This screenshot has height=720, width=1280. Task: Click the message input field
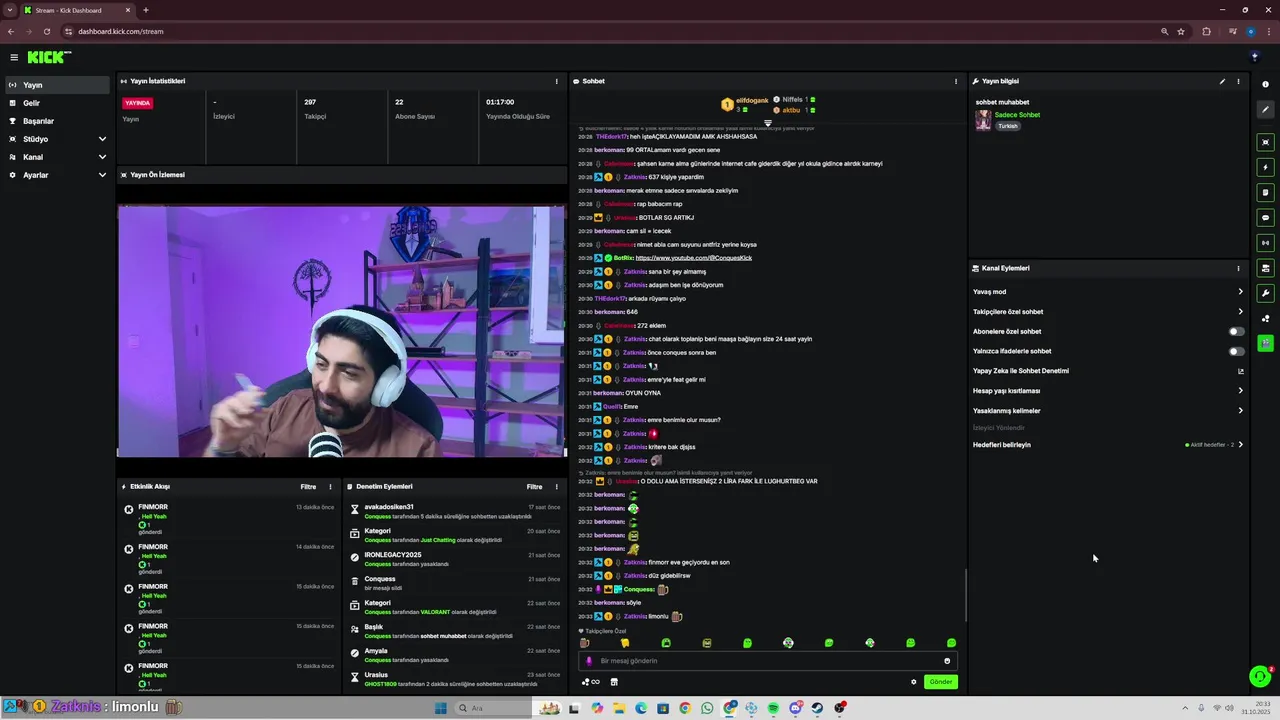[x=767, y=661]
